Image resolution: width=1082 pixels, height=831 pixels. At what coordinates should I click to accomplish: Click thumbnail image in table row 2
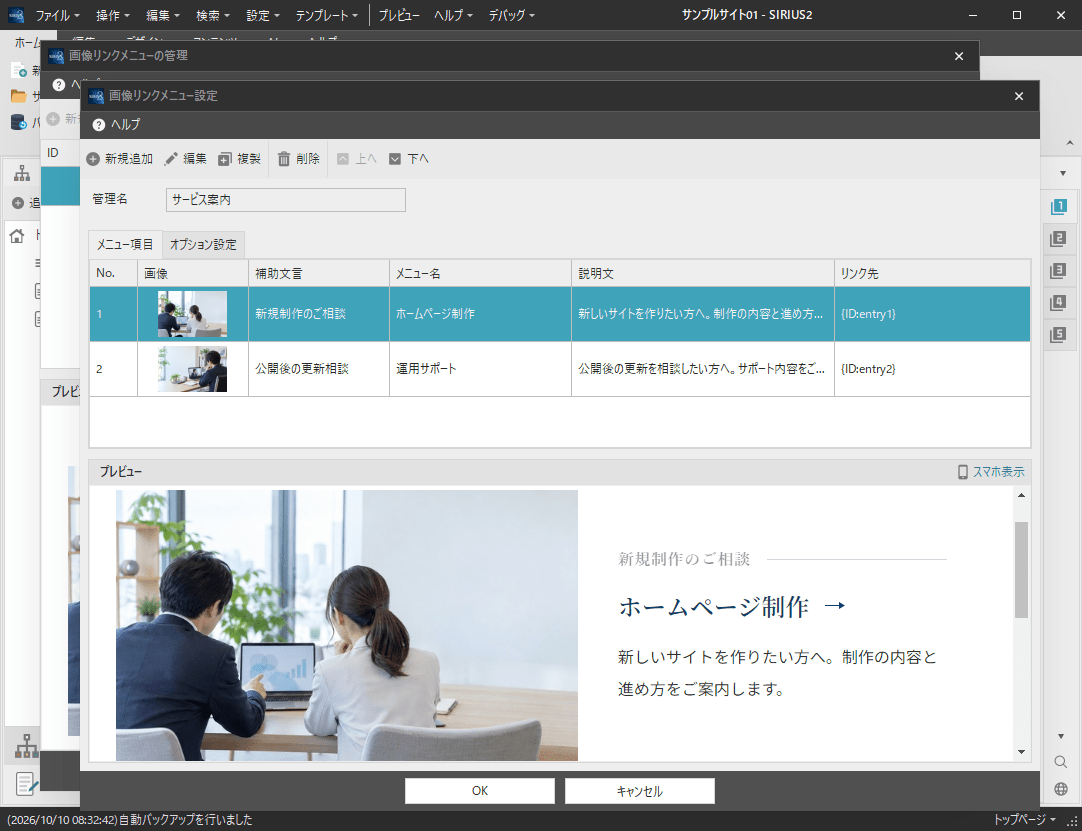[193, 369]
